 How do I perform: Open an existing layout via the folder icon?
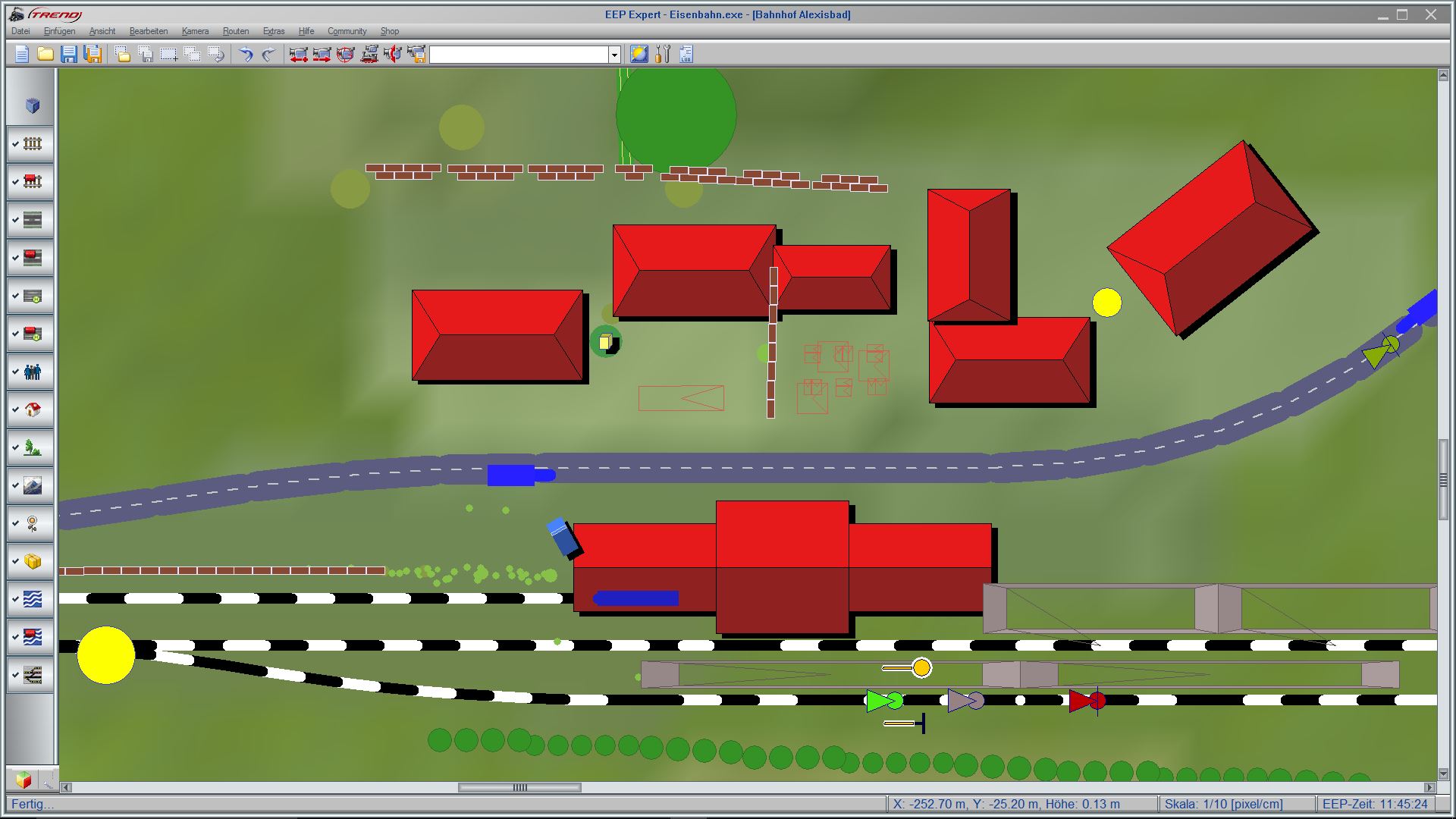pos(45,55)
